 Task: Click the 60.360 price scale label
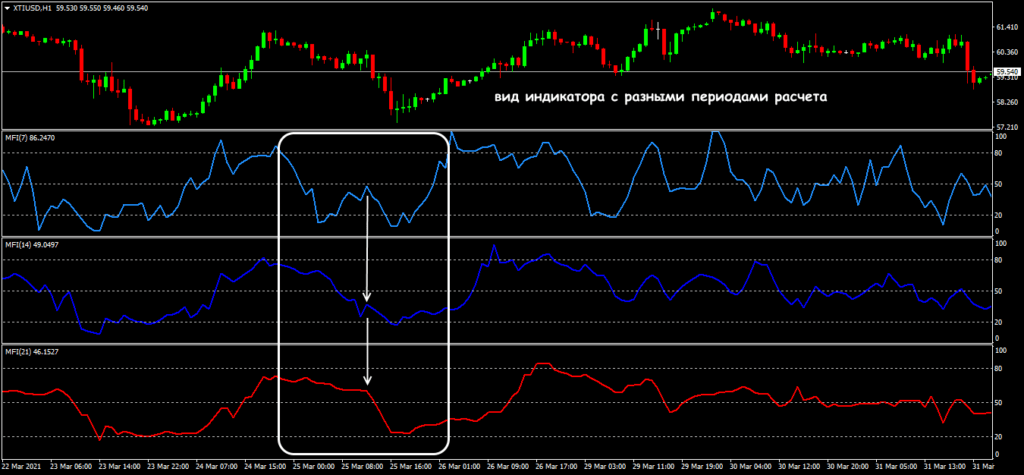click(x=1006, y=51)
